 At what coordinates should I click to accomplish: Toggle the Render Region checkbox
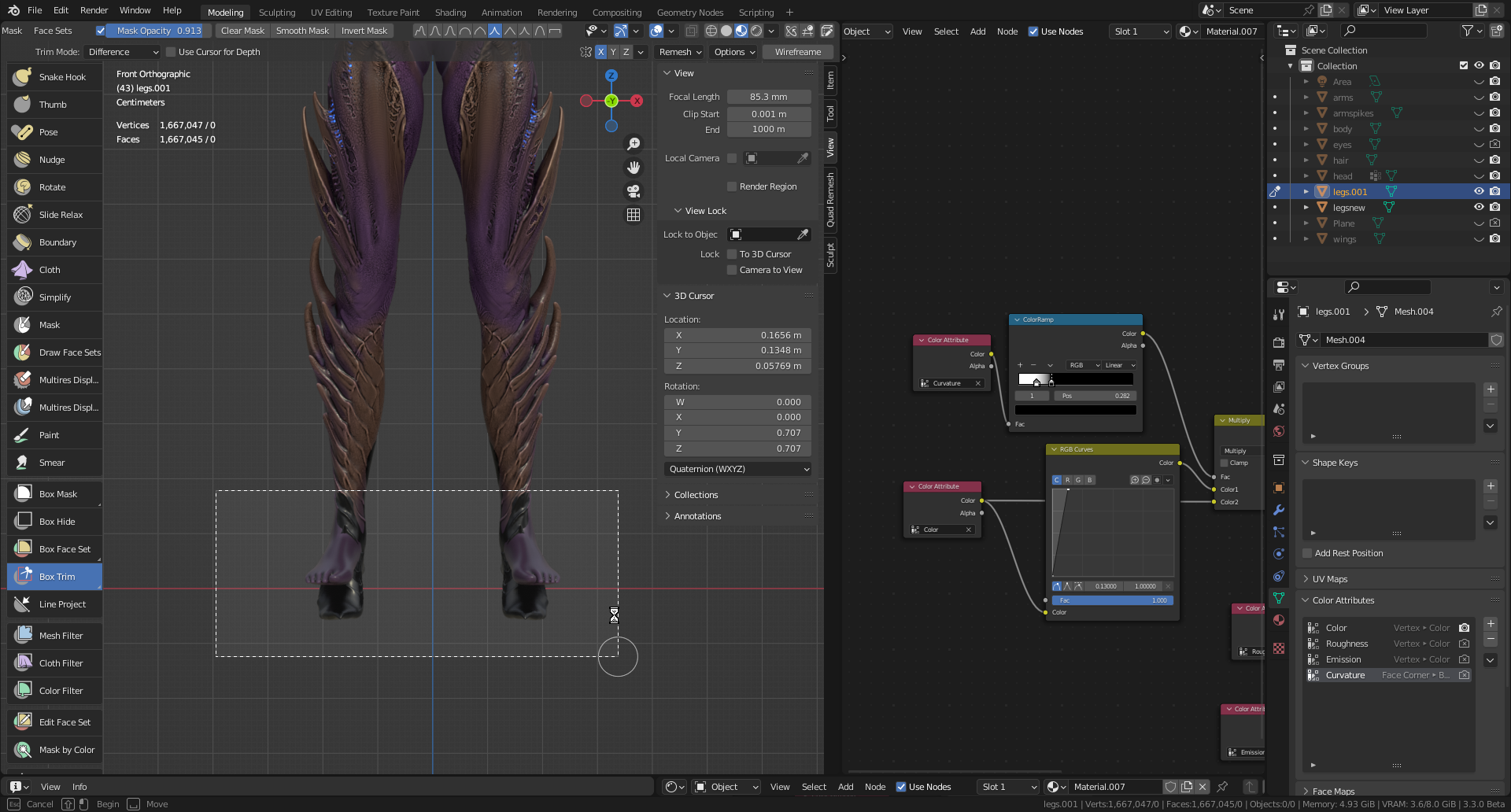(732, 186)
